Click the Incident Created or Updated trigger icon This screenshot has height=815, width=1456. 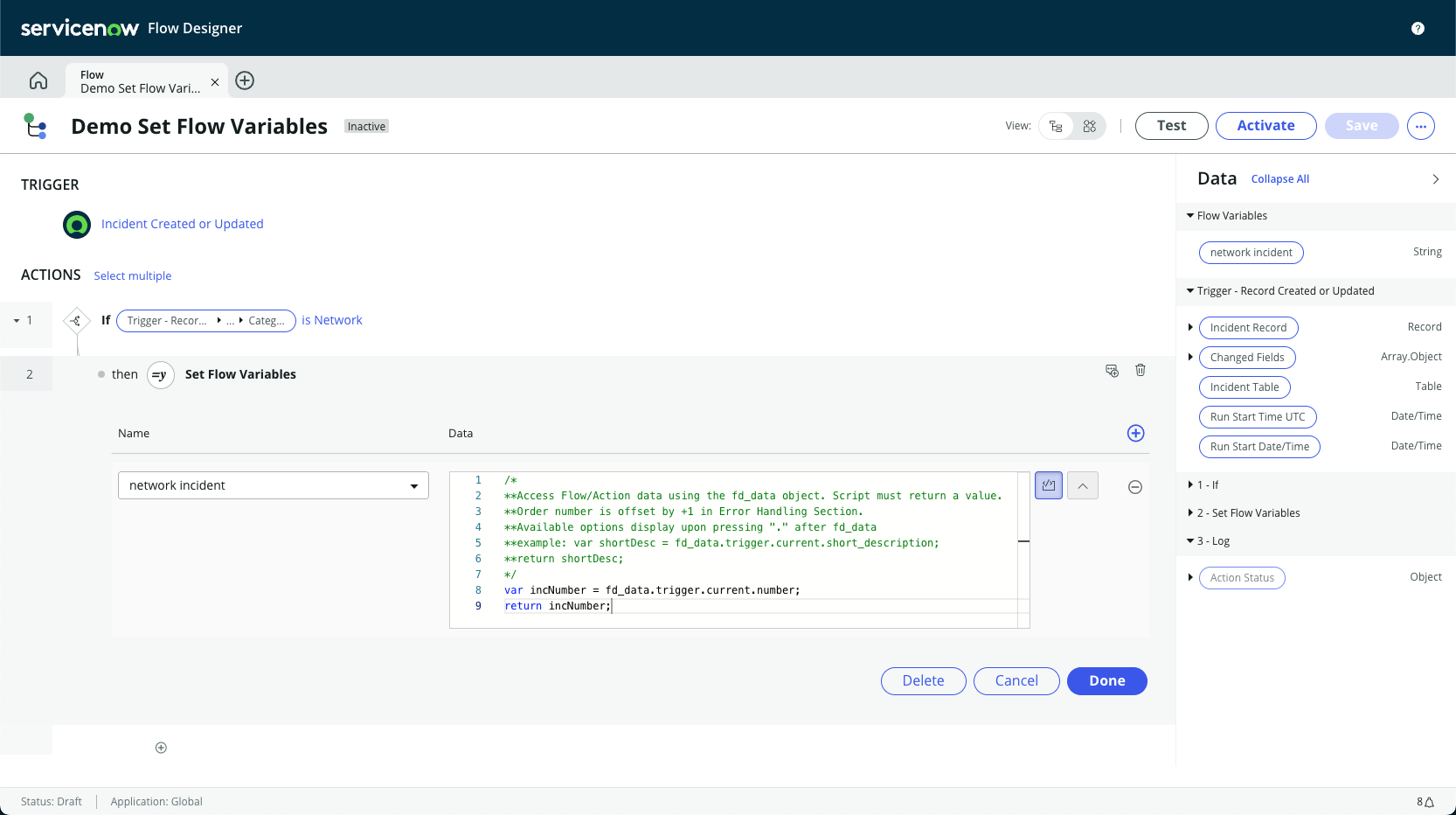click(x=77, y=225)
